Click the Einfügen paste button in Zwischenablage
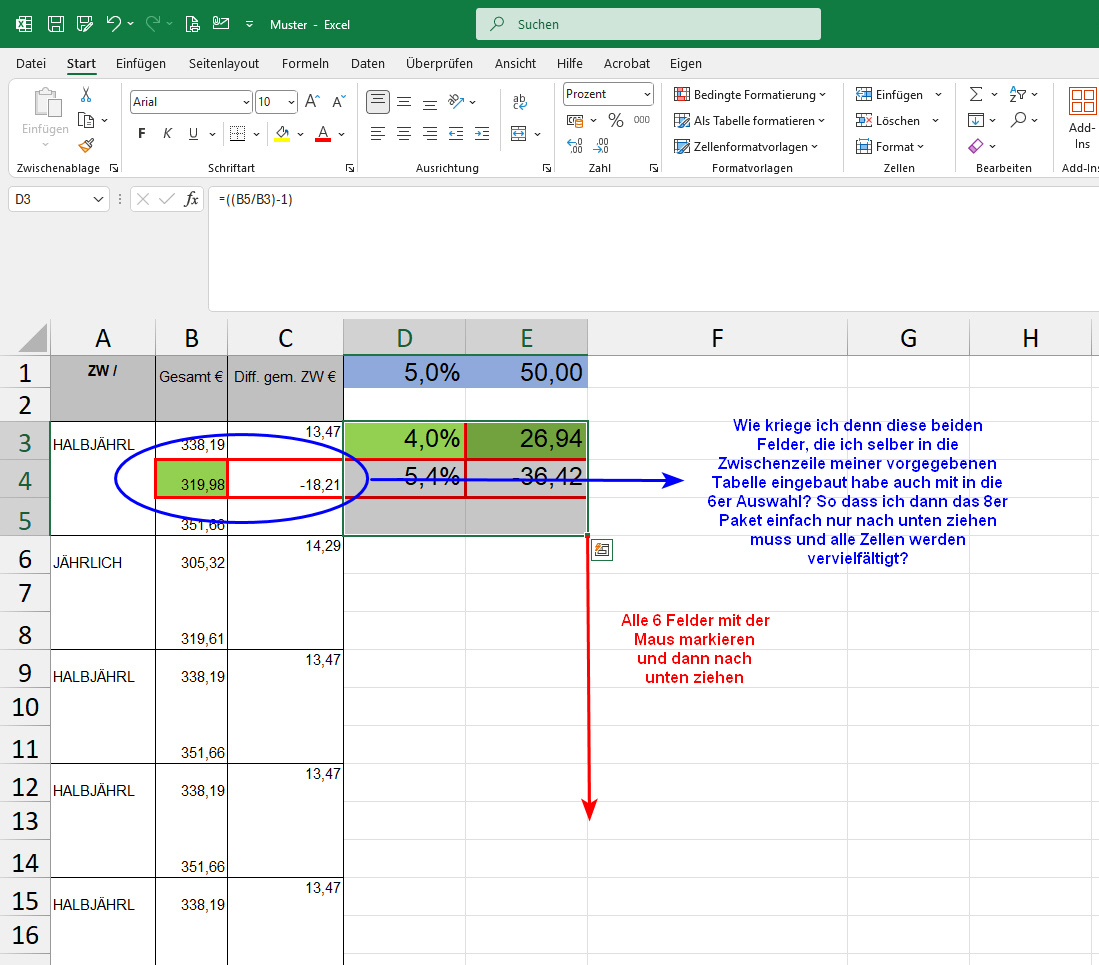The height and width of the screenshot is (965, 1099). pos(46,118)
